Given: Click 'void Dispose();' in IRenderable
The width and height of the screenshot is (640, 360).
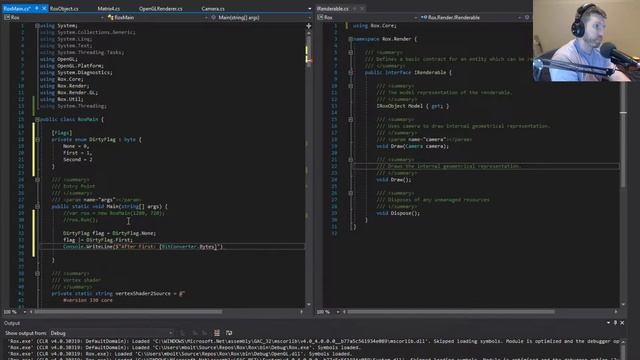Looking at the screenshot, I should [398, 213].
